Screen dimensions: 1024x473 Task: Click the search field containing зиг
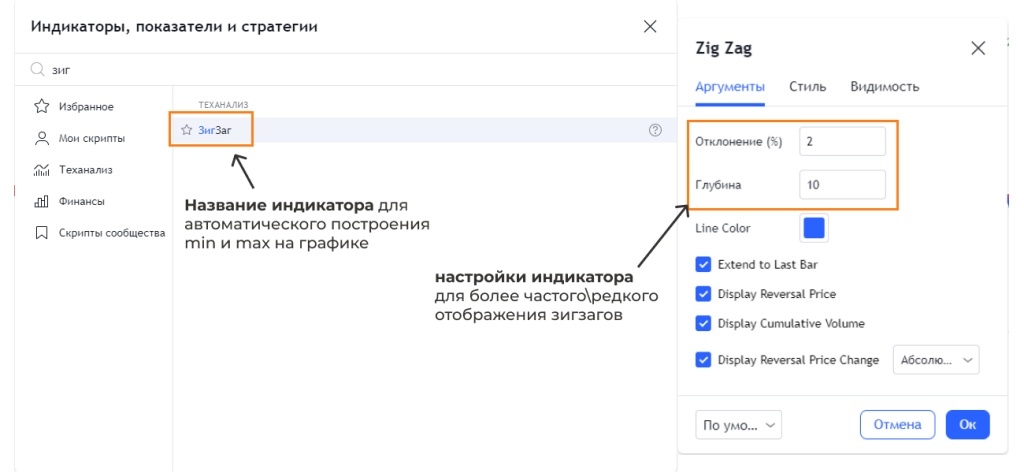point(346,69)
